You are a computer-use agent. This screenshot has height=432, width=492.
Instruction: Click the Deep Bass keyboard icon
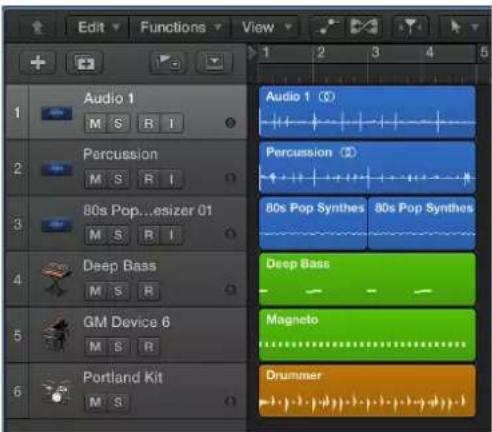[x=56, y=279]
